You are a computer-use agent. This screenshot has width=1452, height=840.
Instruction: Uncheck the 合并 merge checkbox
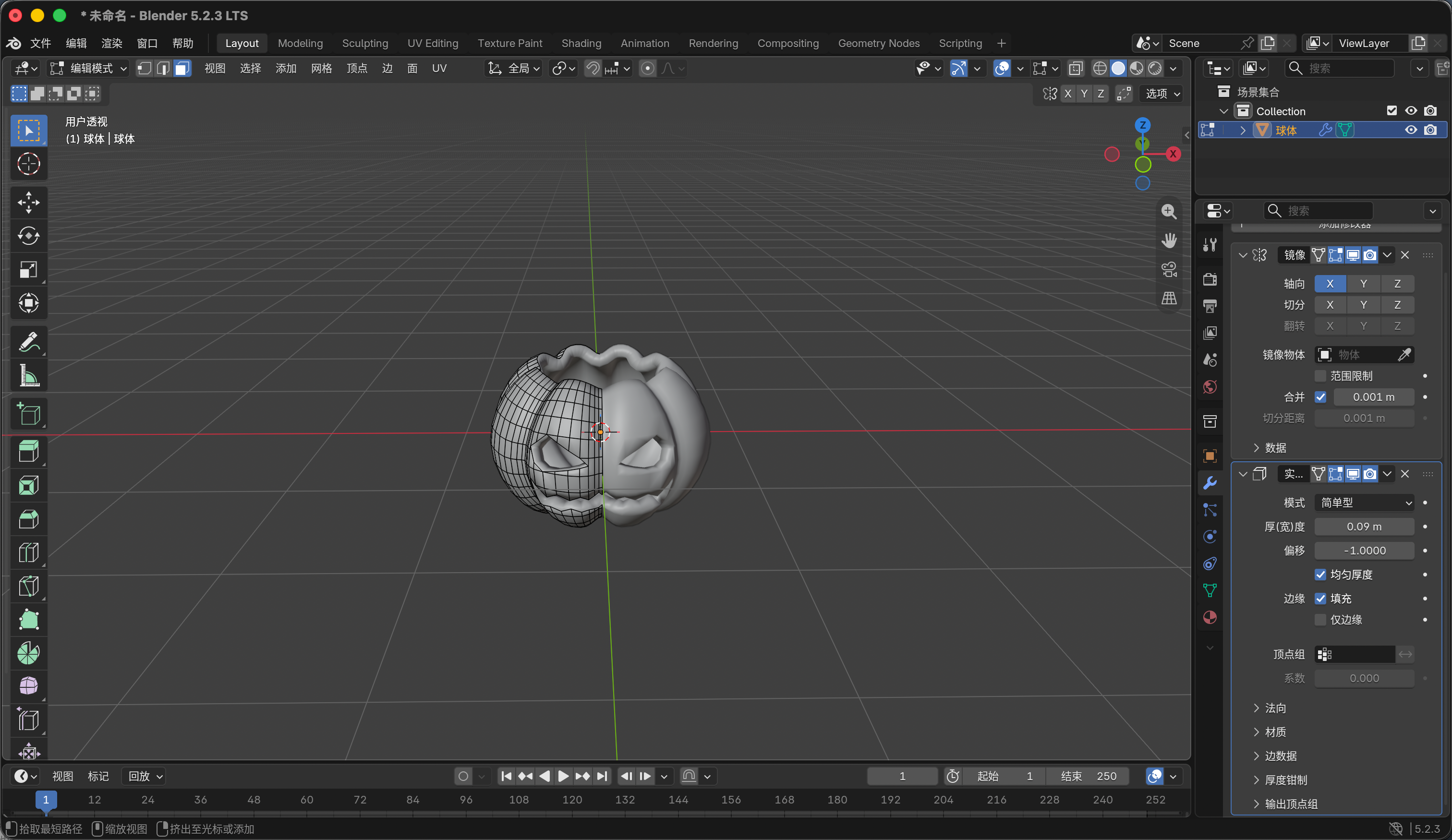(1320, 397)
